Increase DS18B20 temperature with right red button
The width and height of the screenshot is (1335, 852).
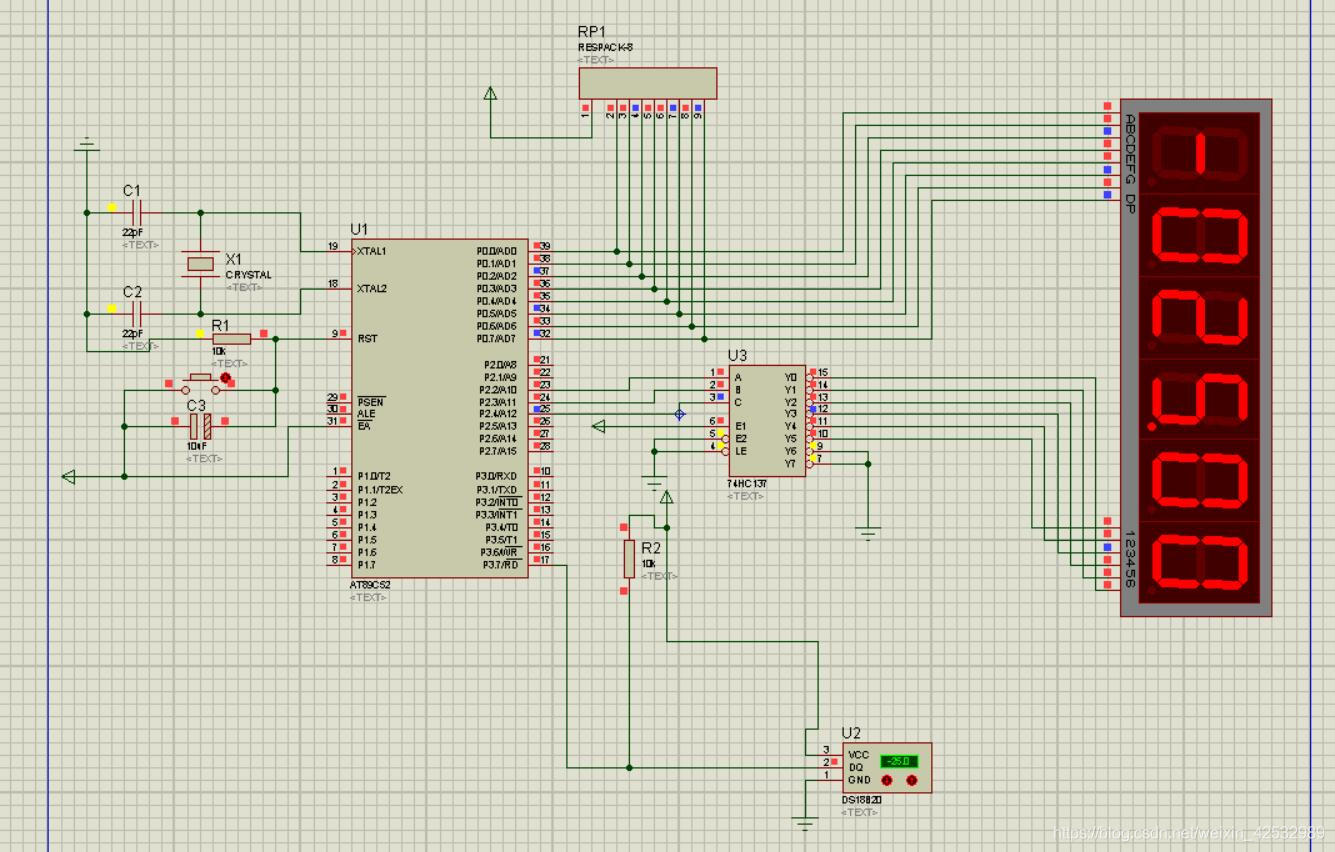coord(911,780)
